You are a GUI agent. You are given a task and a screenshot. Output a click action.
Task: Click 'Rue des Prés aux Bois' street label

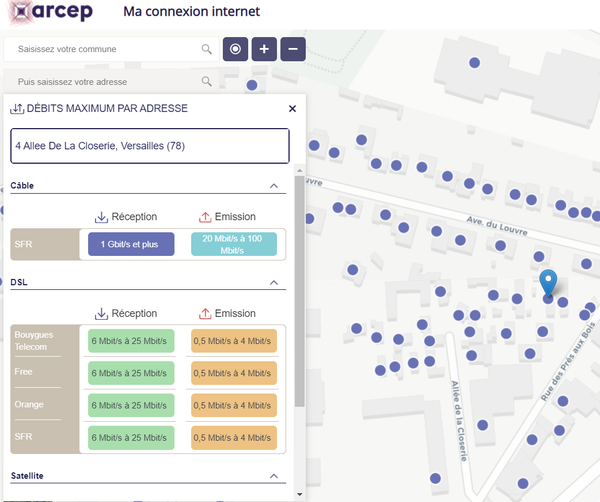tap(568, 362)
